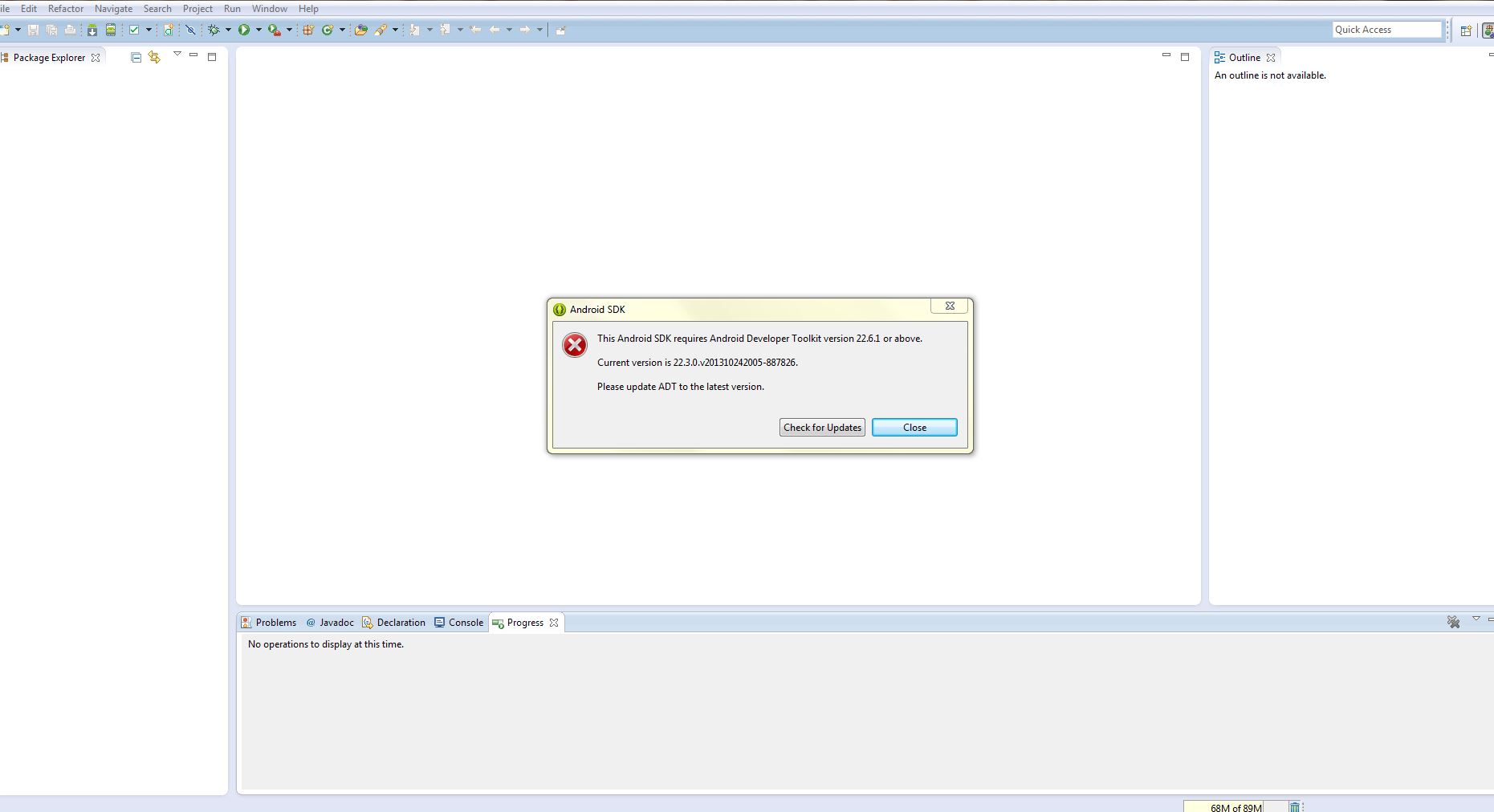Open the New wizard dropdown arrow
This screenshot has width=1494, height=812.
(x=18, y=30)
